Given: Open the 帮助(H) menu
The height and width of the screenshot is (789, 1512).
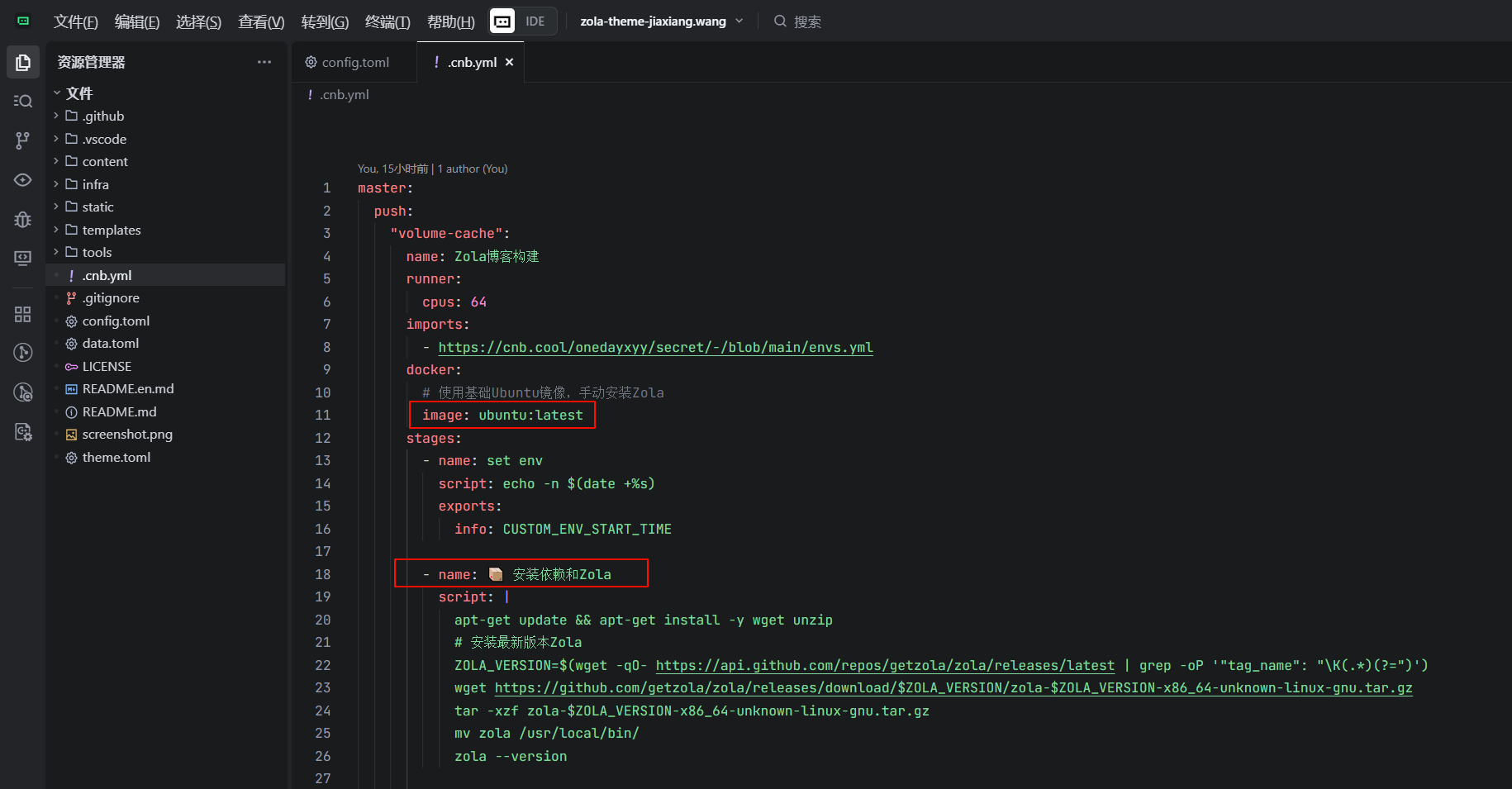Looking at the screenshot, I should (451, 21).
